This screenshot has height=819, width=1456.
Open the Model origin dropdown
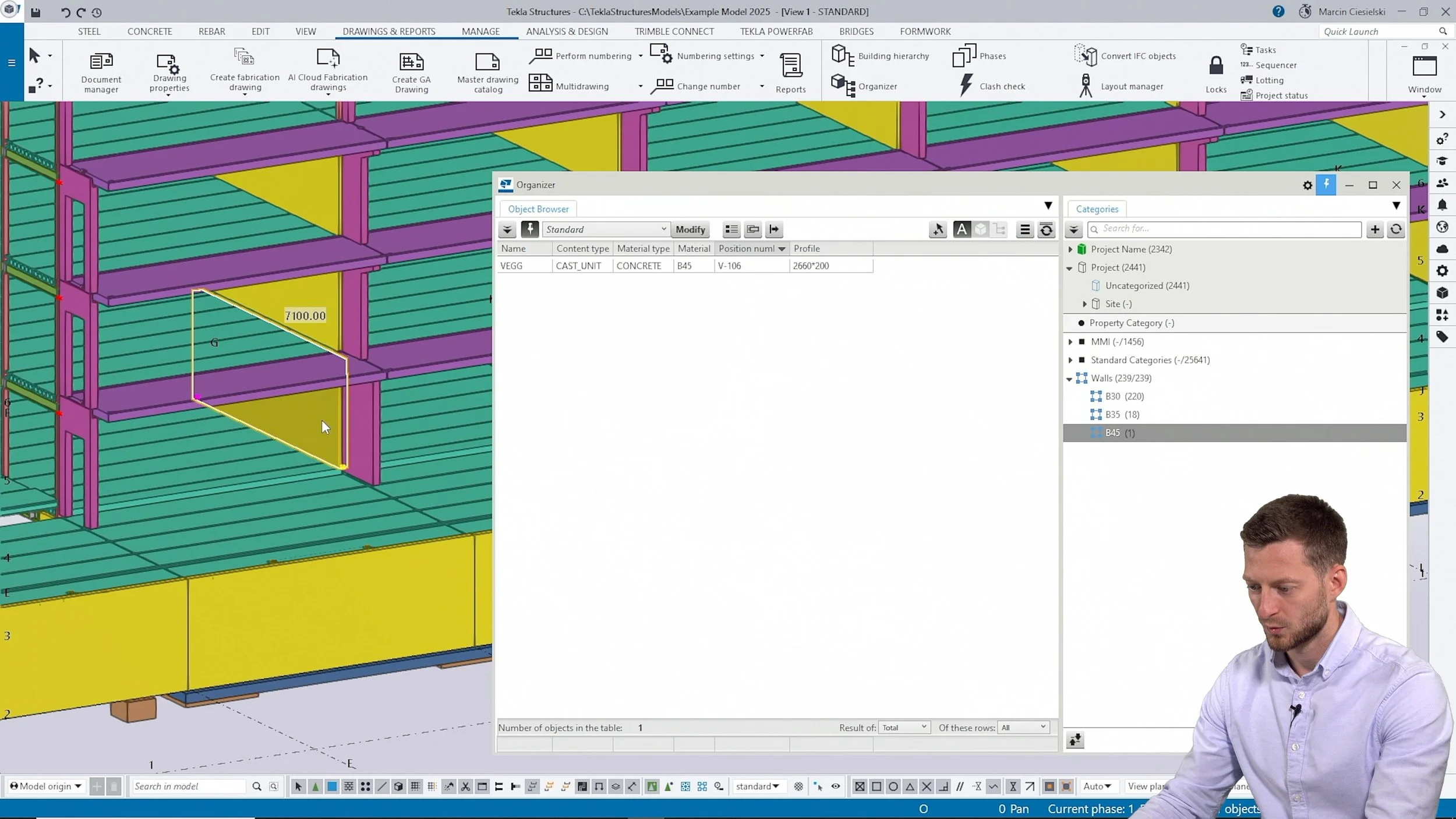tap(45, 786)
